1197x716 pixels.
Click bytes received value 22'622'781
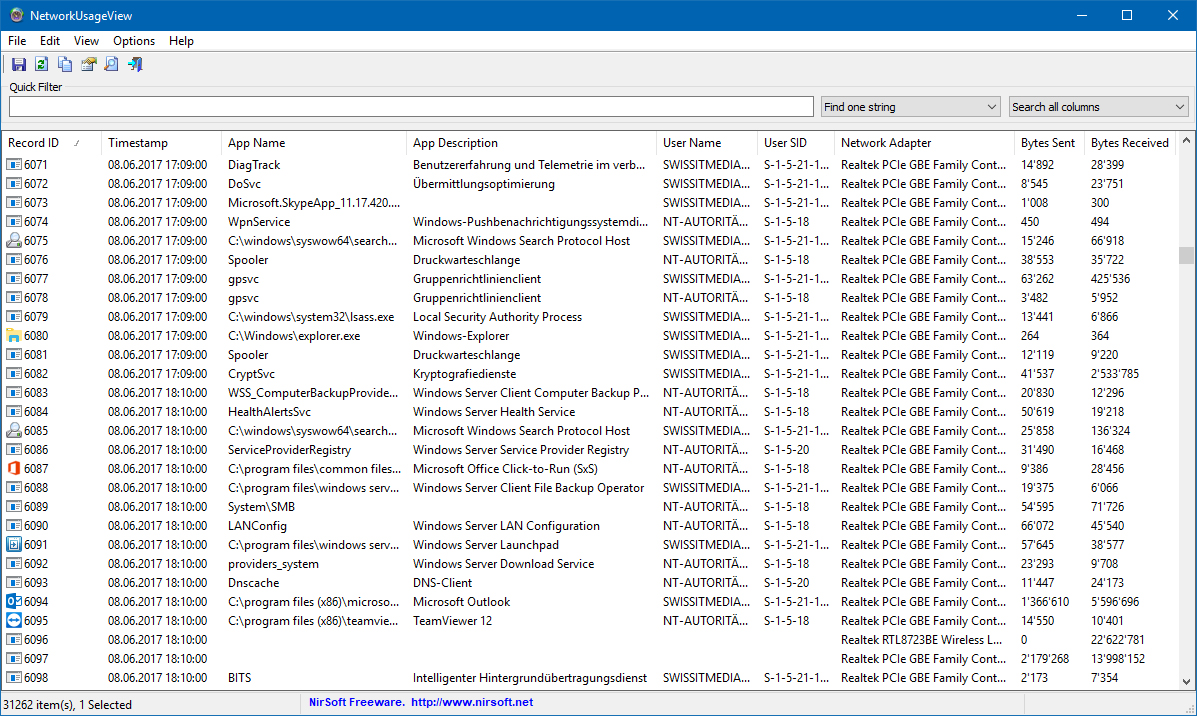coord(1118,640)
